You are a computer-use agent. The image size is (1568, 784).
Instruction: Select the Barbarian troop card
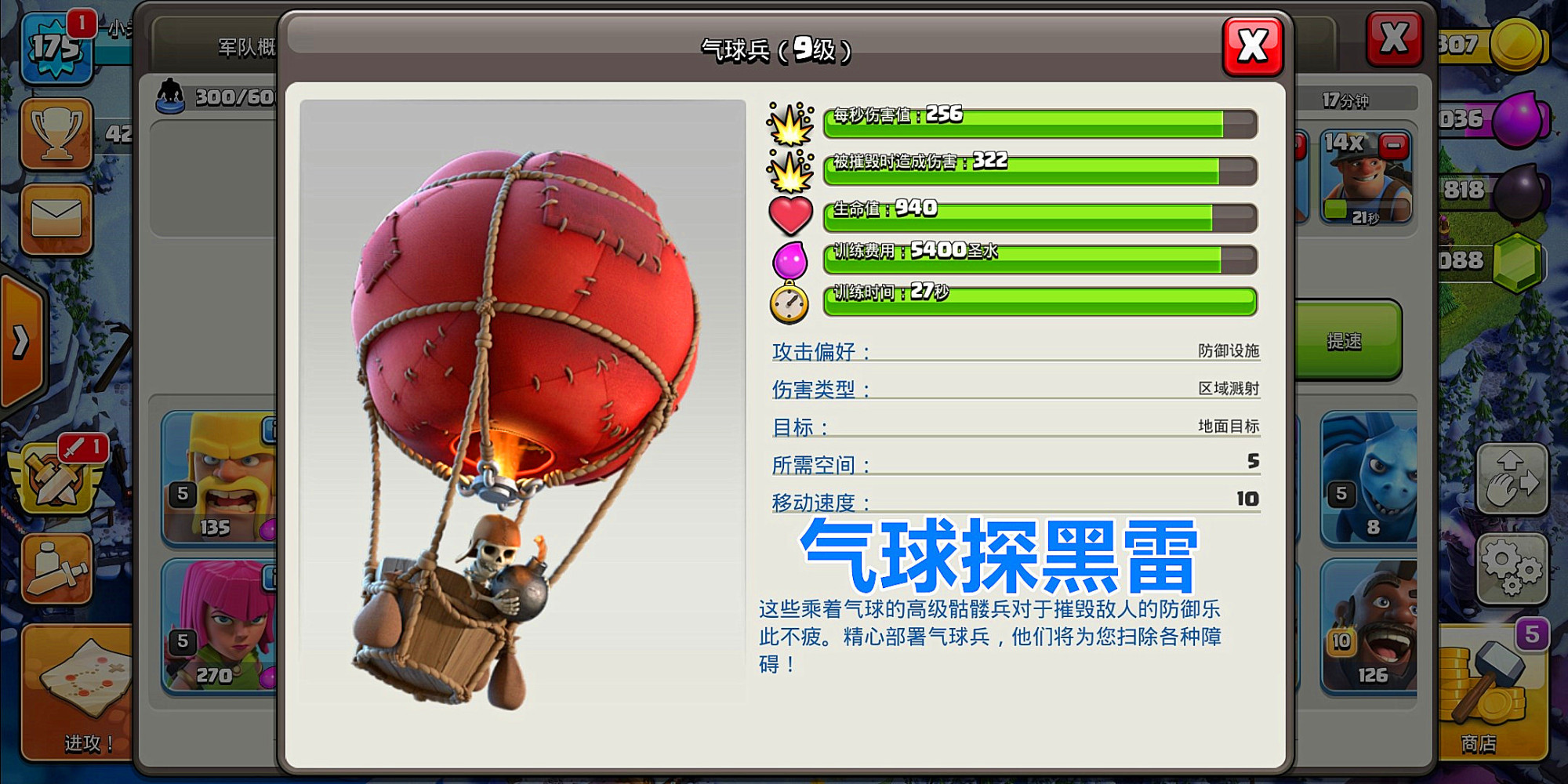(x=220, y=477)
